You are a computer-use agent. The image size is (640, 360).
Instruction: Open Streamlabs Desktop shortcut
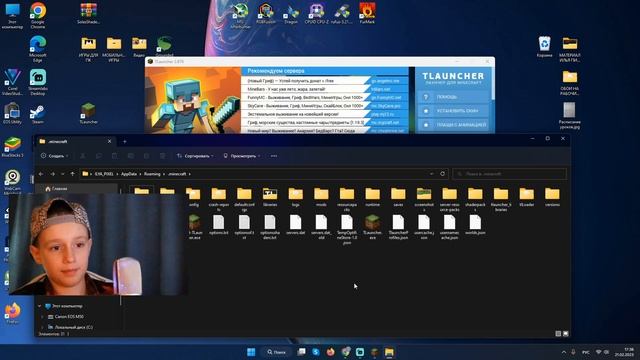[38, 82]
